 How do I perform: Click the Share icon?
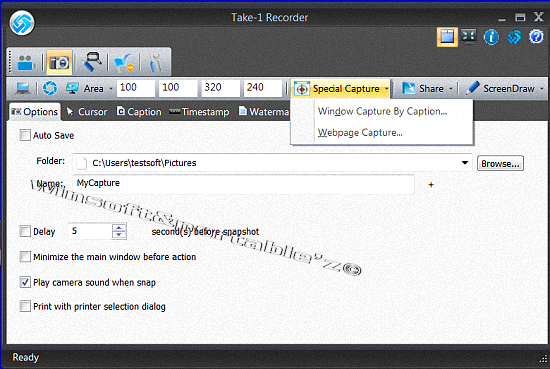408,88
